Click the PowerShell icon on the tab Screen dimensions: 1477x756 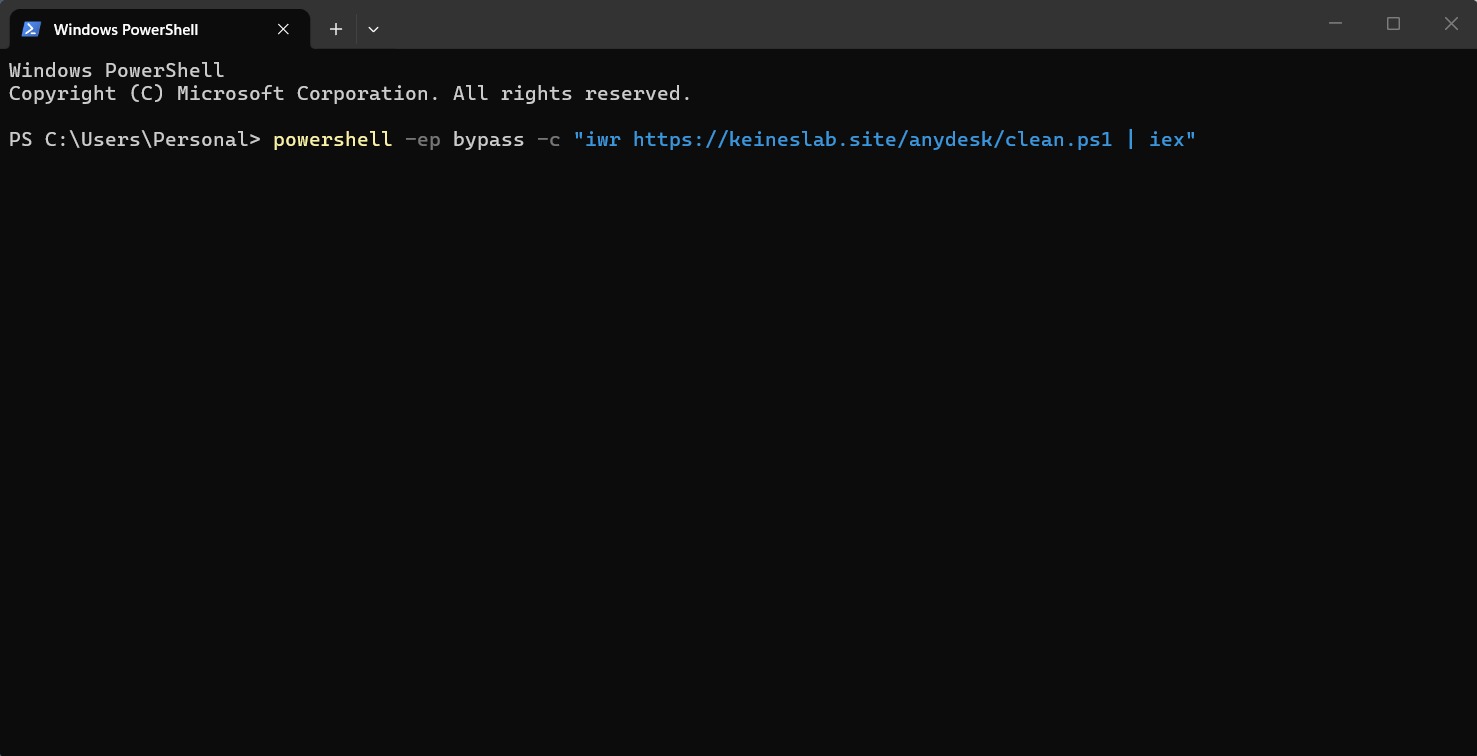pos(31,29)
